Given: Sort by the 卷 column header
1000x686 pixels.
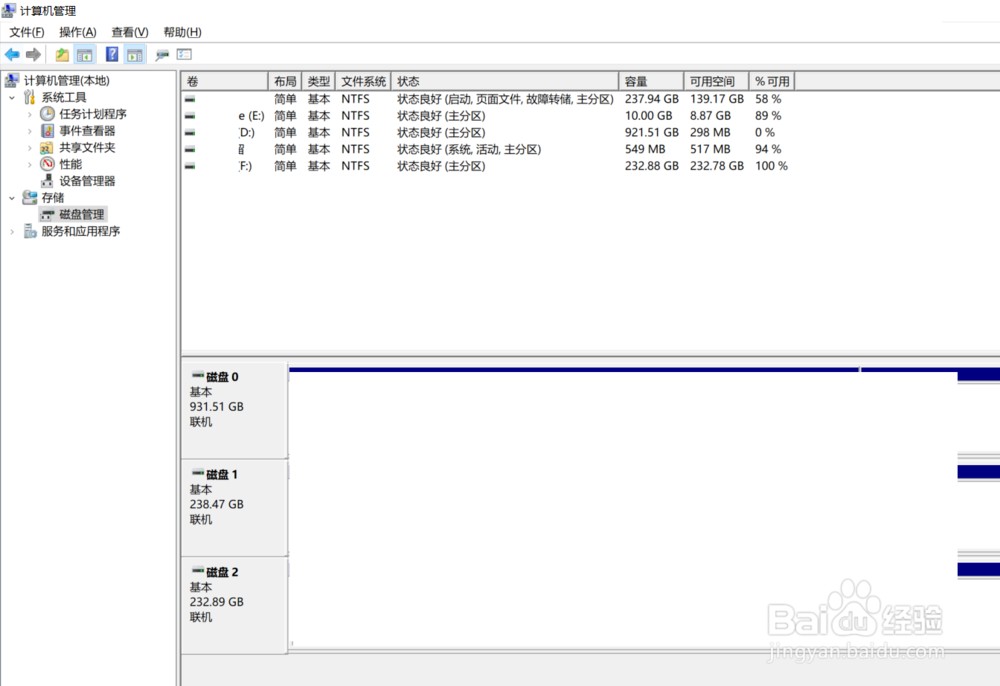Looking at the screenshot, I should [x=224, y=82].
